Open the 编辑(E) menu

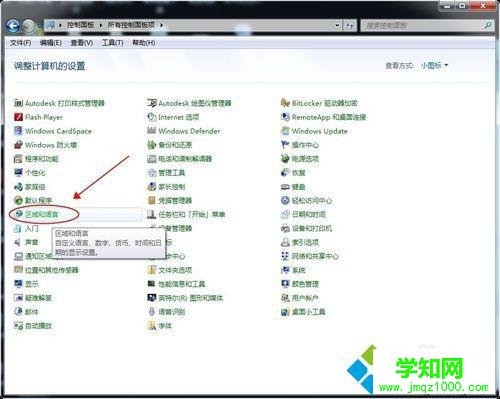tap(51, 43)
